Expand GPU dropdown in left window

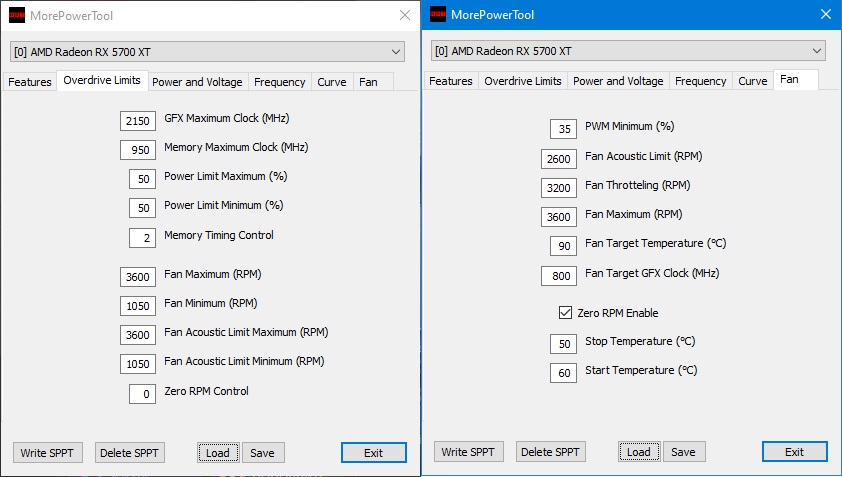point(396,52)
